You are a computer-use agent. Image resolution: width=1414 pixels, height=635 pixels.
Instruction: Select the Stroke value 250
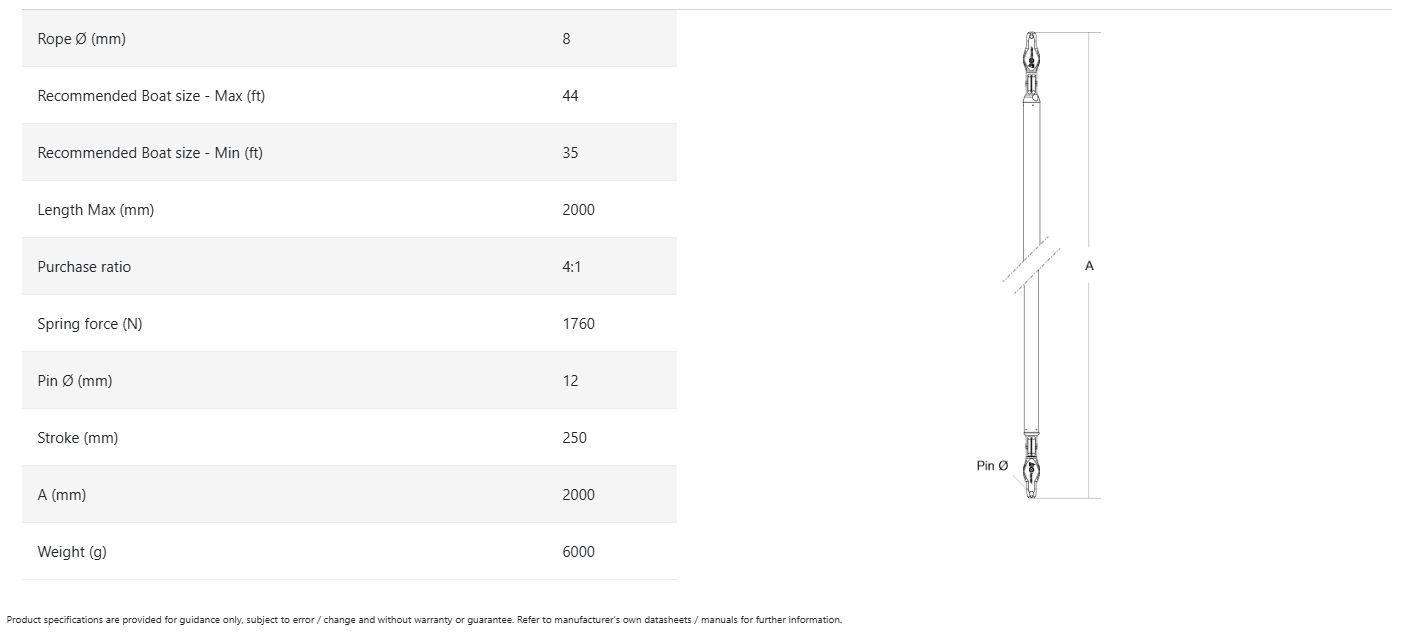[574, 438]
